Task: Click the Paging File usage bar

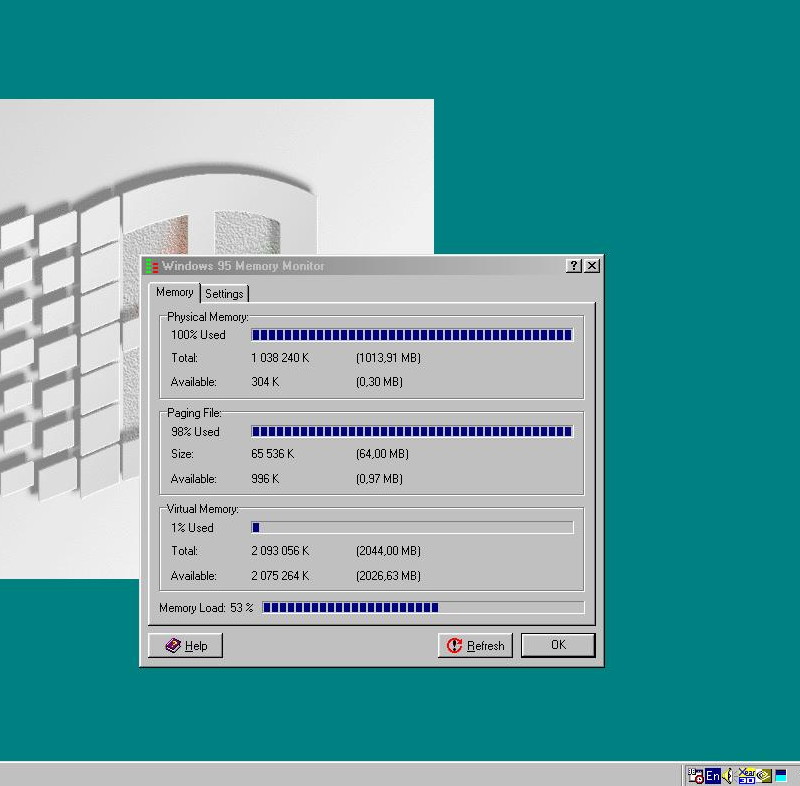Action: tap(411, 432)
